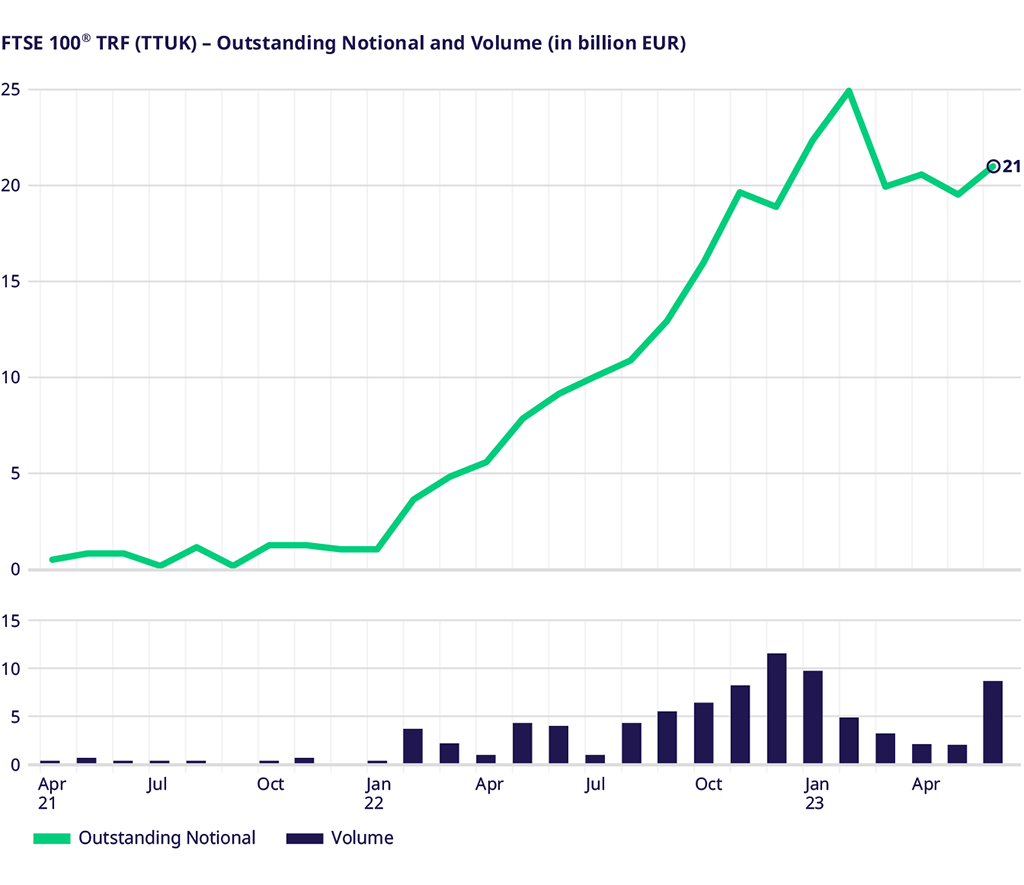Select the Jan 22 x-axis label

click(377, 793)
